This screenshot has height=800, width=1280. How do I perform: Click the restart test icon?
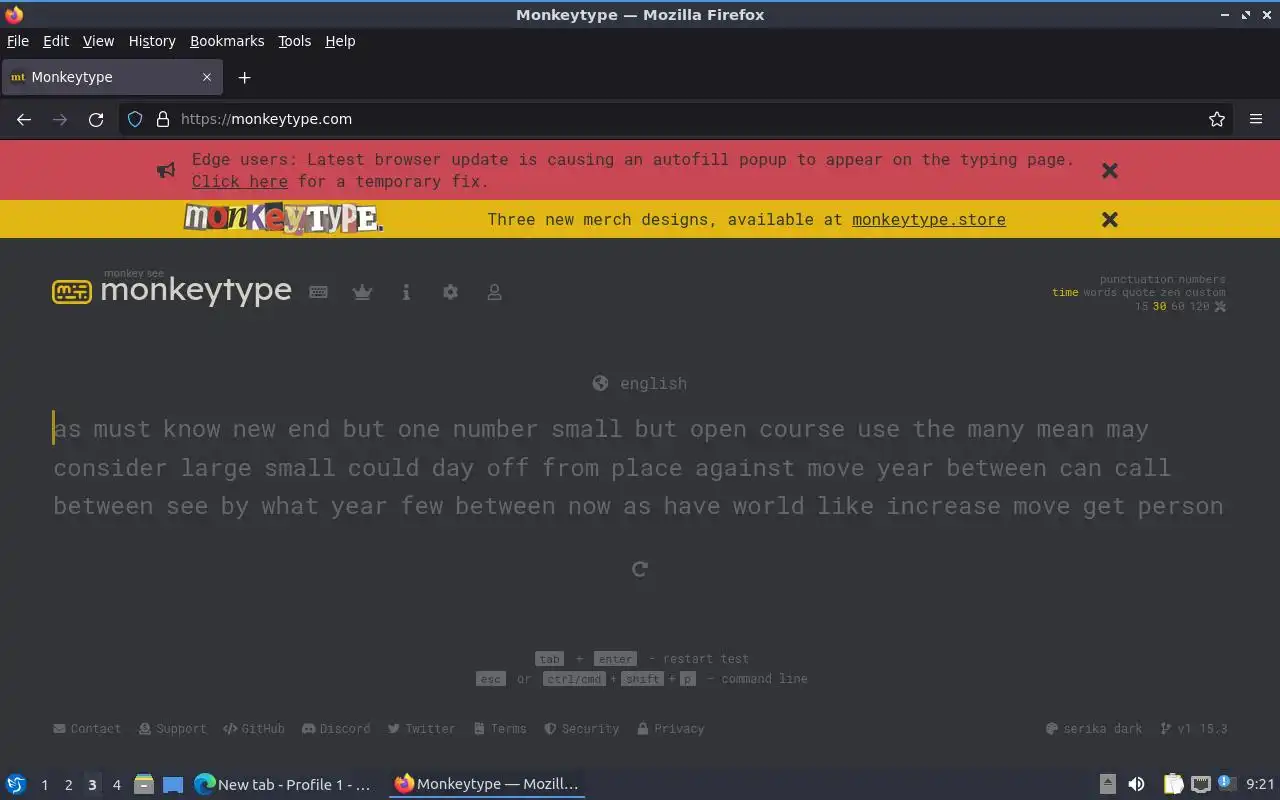(640, 569)
